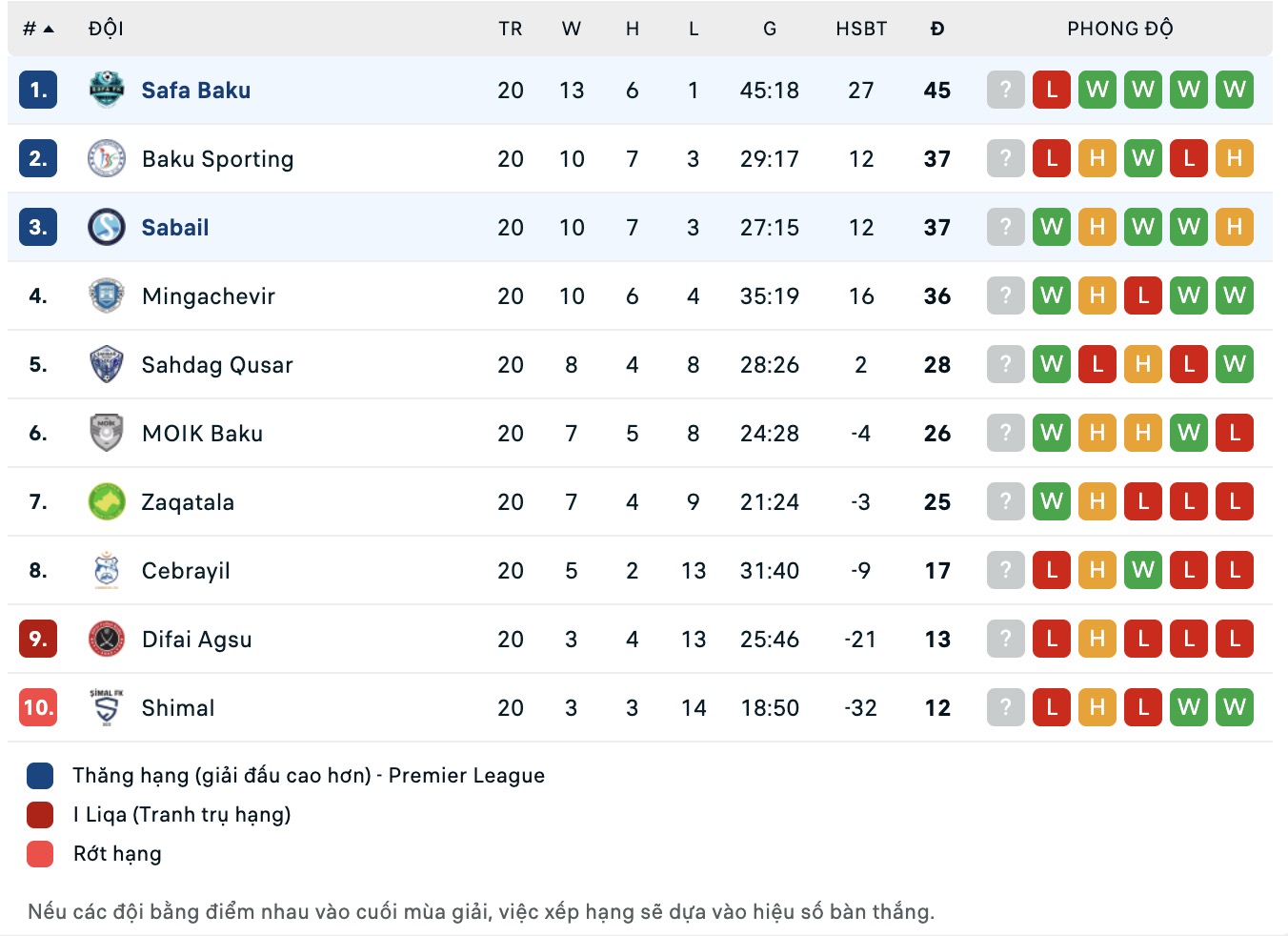Open the Safa Baku team page
Image resolution: width=1288 pixels, height=936 pixels.
pos(195,91)
